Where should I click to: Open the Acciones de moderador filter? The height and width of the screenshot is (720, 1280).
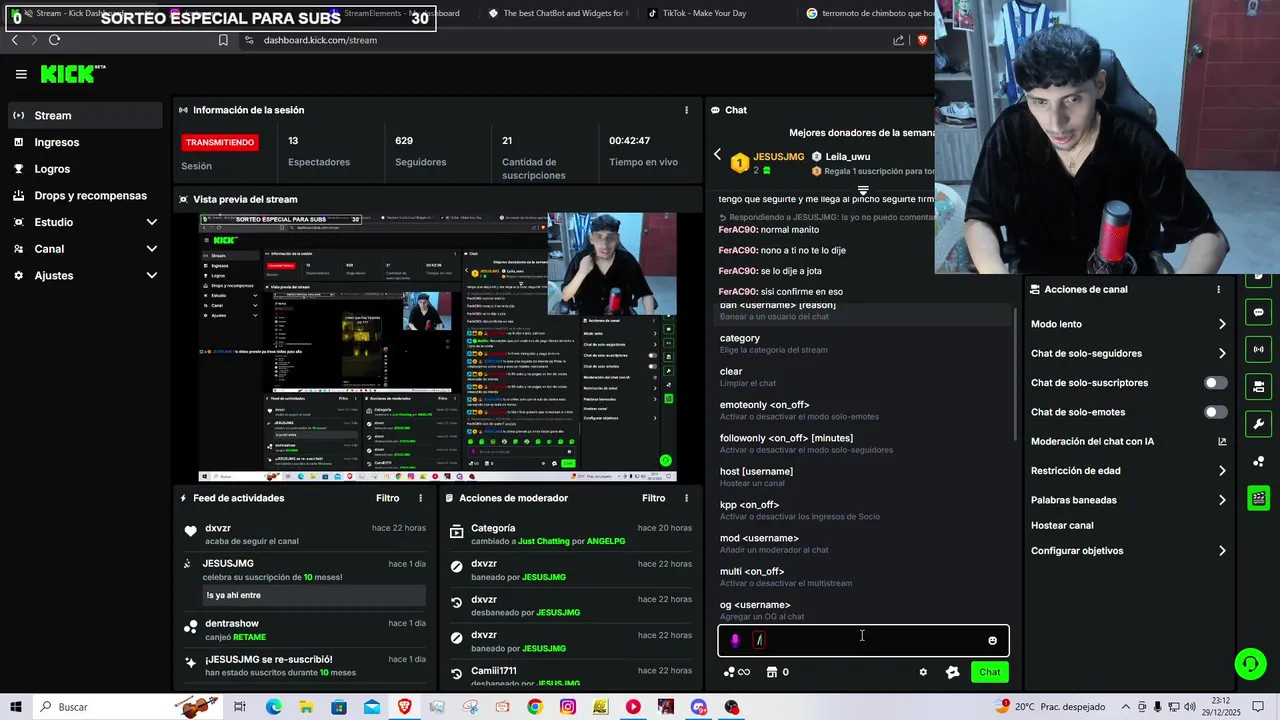click(x=653, y=498)
